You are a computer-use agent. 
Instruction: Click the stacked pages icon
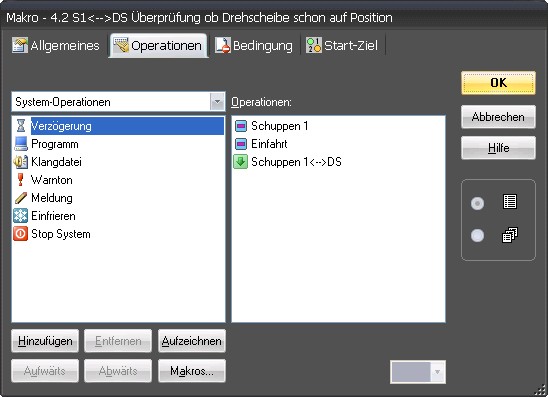pos(510,235)
